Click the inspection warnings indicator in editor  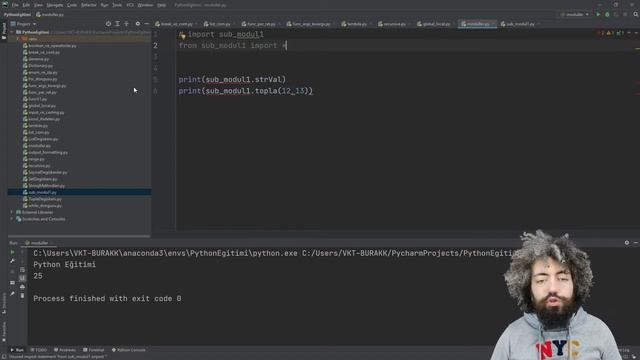[612, 33]
